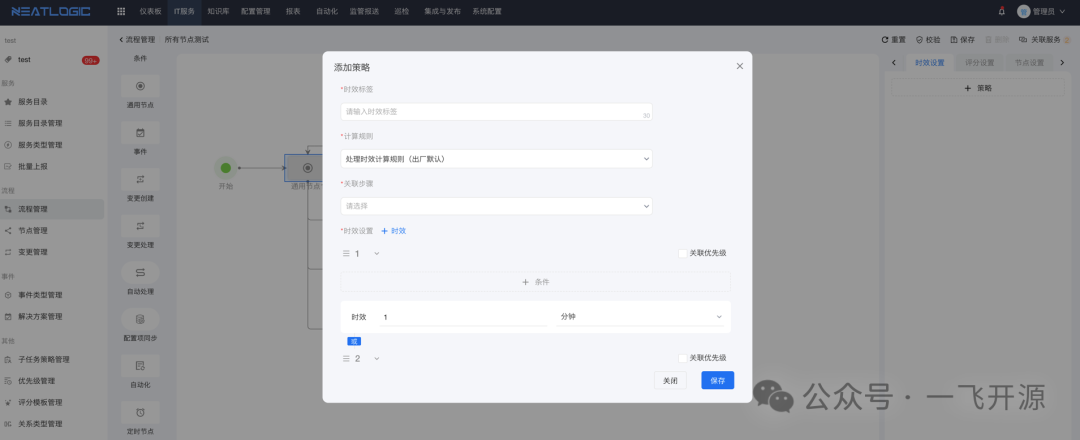
Task: Click the blue 或 operator tag
Action: 354,341
